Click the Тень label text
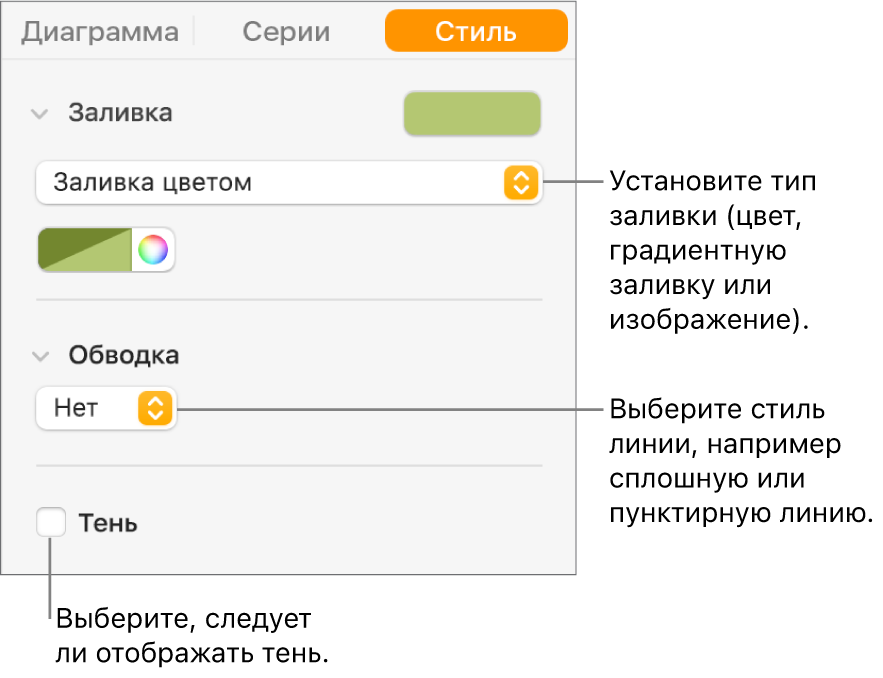Image resolution: width=883 pixels, height=678 pixels. coord(108,523)
